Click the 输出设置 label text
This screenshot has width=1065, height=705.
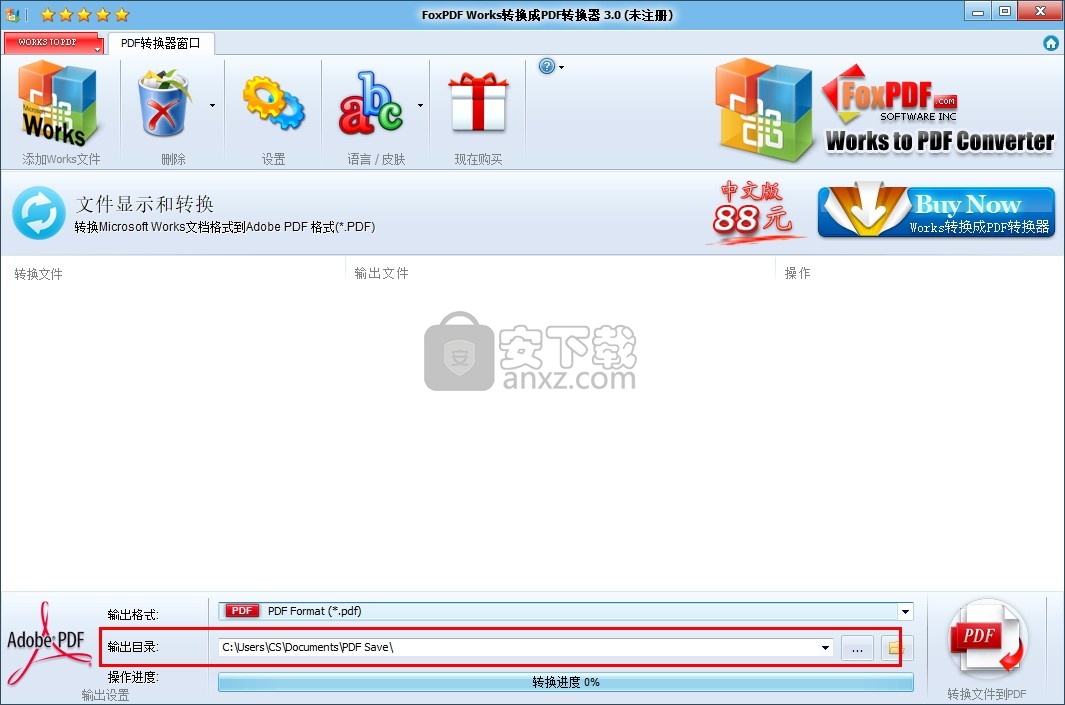pyautogui.click(x=105, y=695)
